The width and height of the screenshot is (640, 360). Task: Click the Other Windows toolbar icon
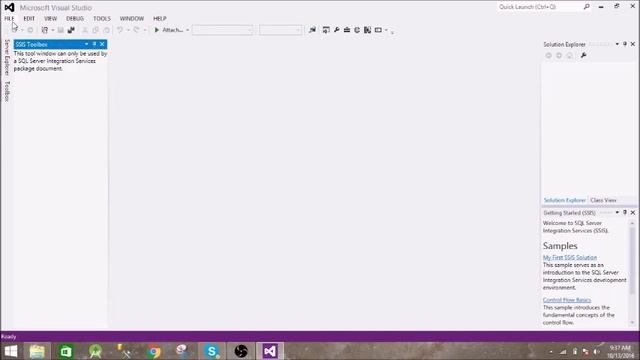coord(378,30)
